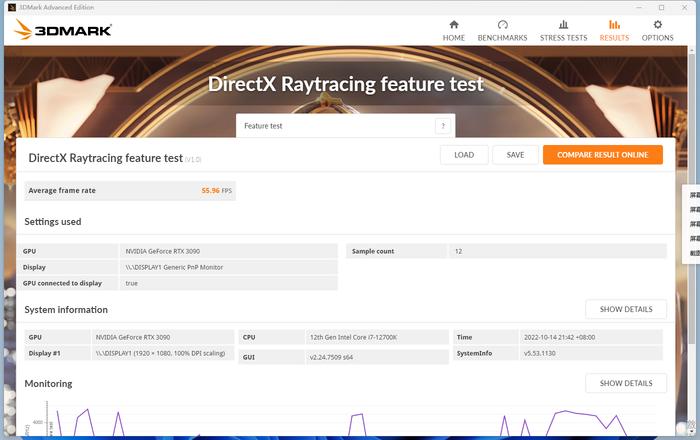The width and height of the screenshot is (700, 440).
Task: Close the 3DMark window
Action: tap(684, 6)
